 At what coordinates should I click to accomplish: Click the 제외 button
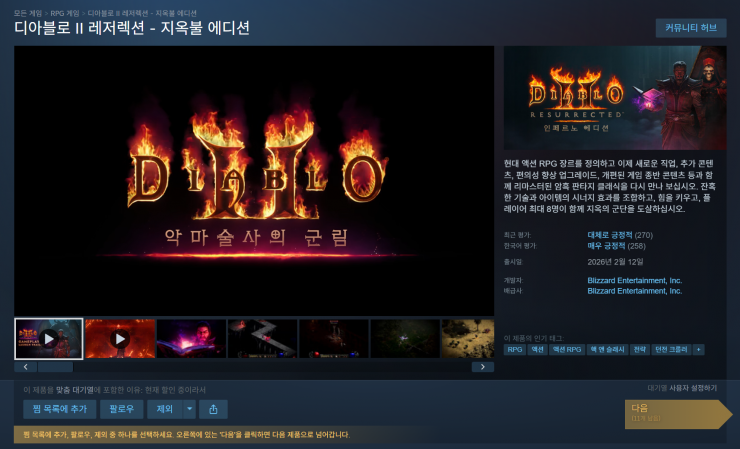[165, 409]
